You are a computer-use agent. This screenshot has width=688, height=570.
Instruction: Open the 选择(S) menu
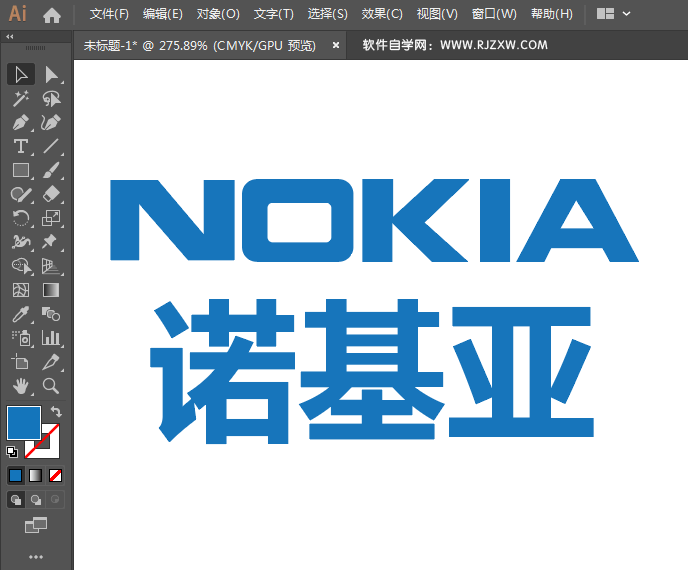point(328,14)
